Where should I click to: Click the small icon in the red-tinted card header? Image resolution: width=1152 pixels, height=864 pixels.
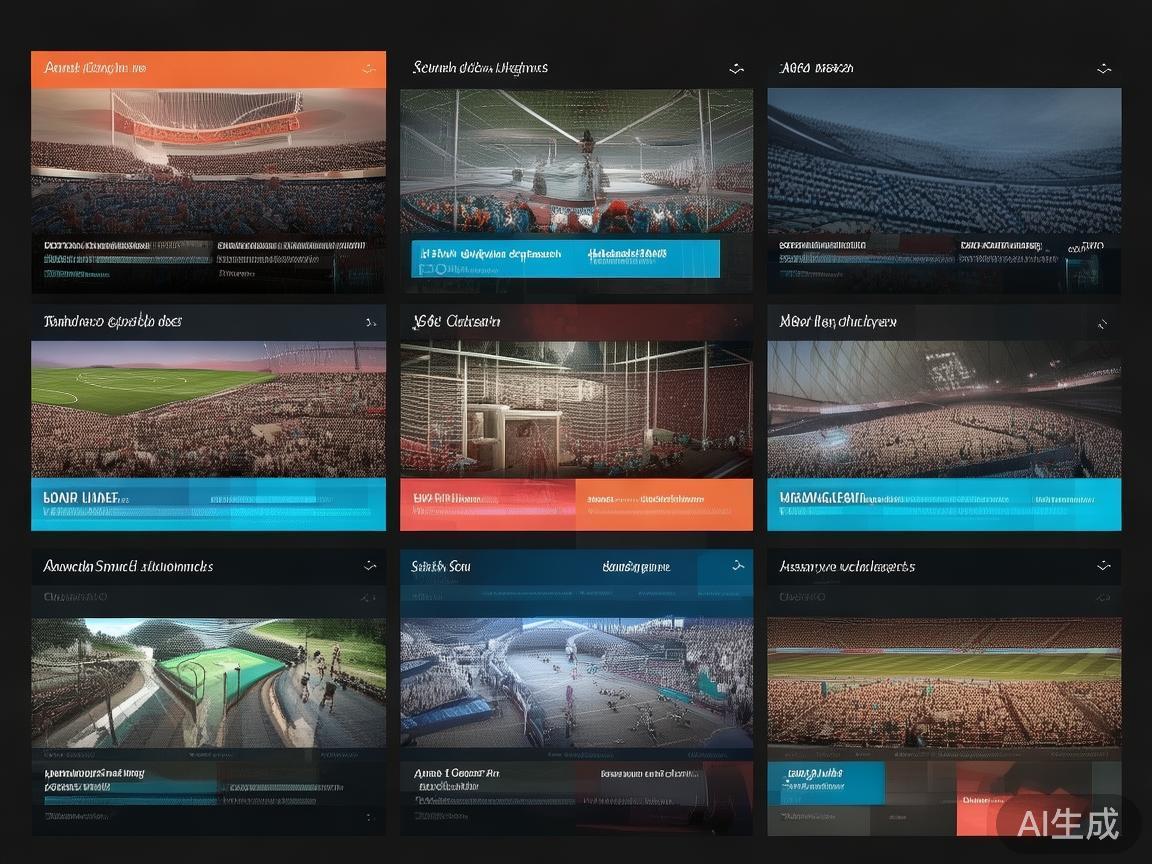[737, 323]
